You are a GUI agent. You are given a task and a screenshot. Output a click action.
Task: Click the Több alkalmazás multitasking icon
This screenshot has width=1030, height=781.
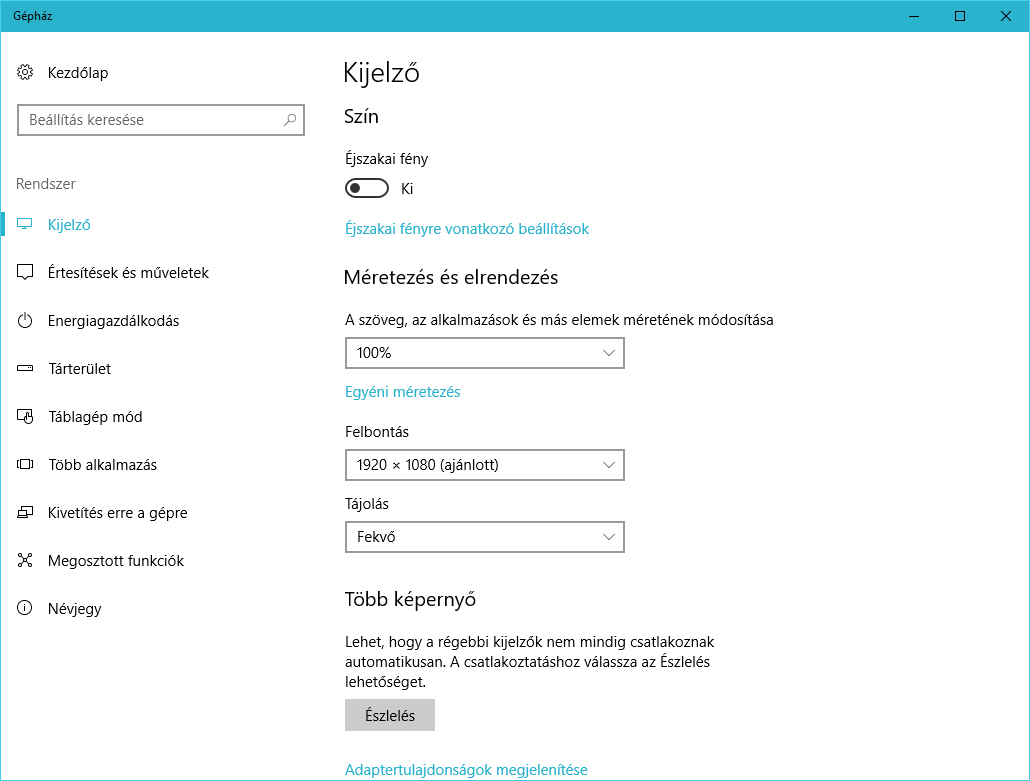coord(25,464)
